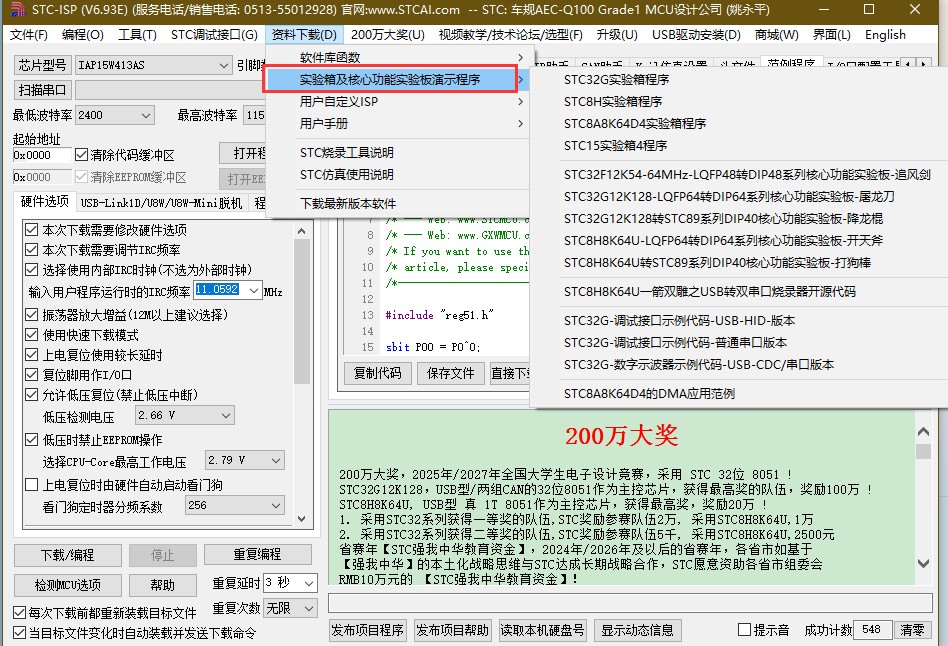Toggle 提示音 checkbox

pyautogui.click(x=744, y=630)
